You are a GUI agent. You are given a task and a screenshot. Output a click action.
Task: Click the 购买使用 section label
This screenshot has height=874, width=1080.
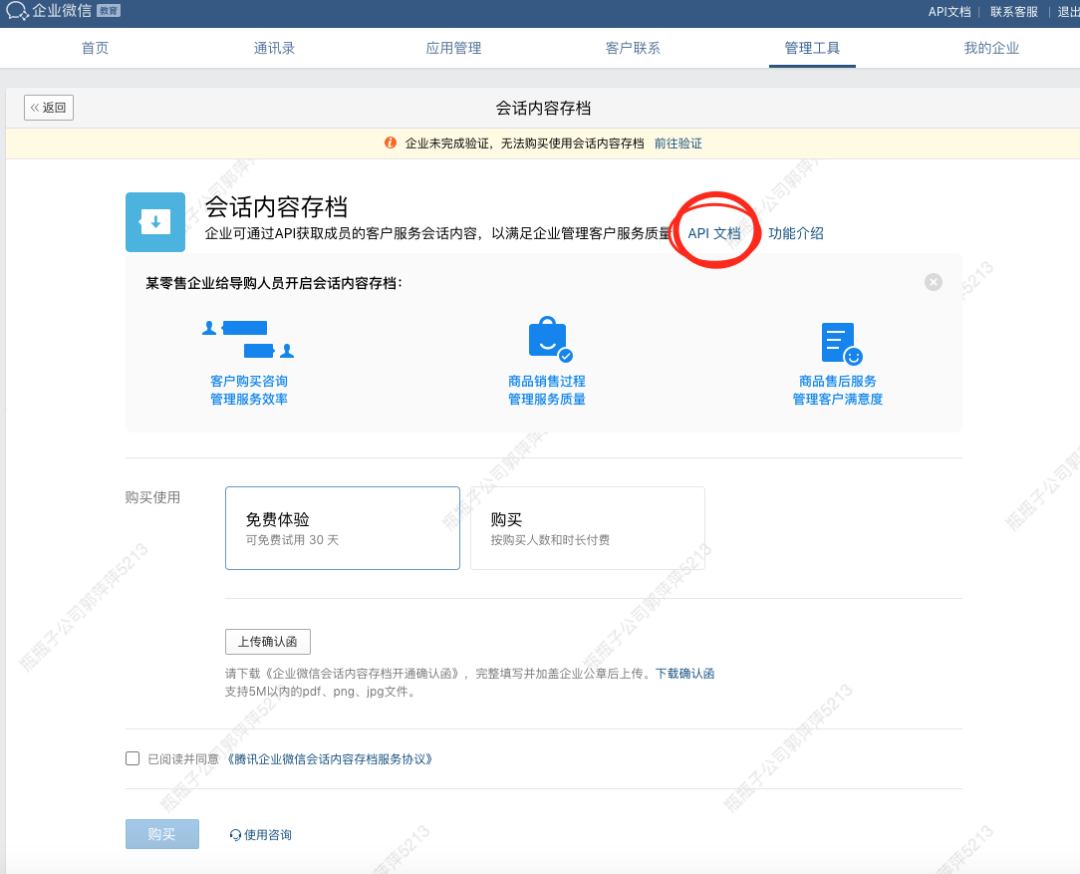point(152,497)
